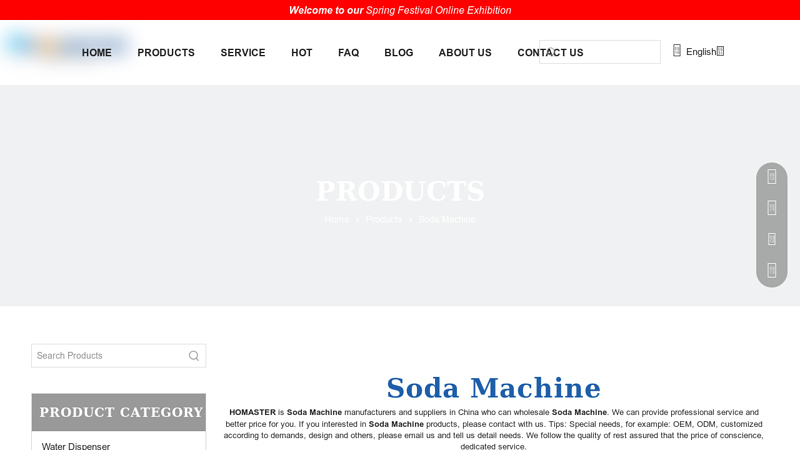This screenshot has width=800, height=450.
Task: Click the PRODUCT CATEGORY header
Action: (x=118, y=412)
